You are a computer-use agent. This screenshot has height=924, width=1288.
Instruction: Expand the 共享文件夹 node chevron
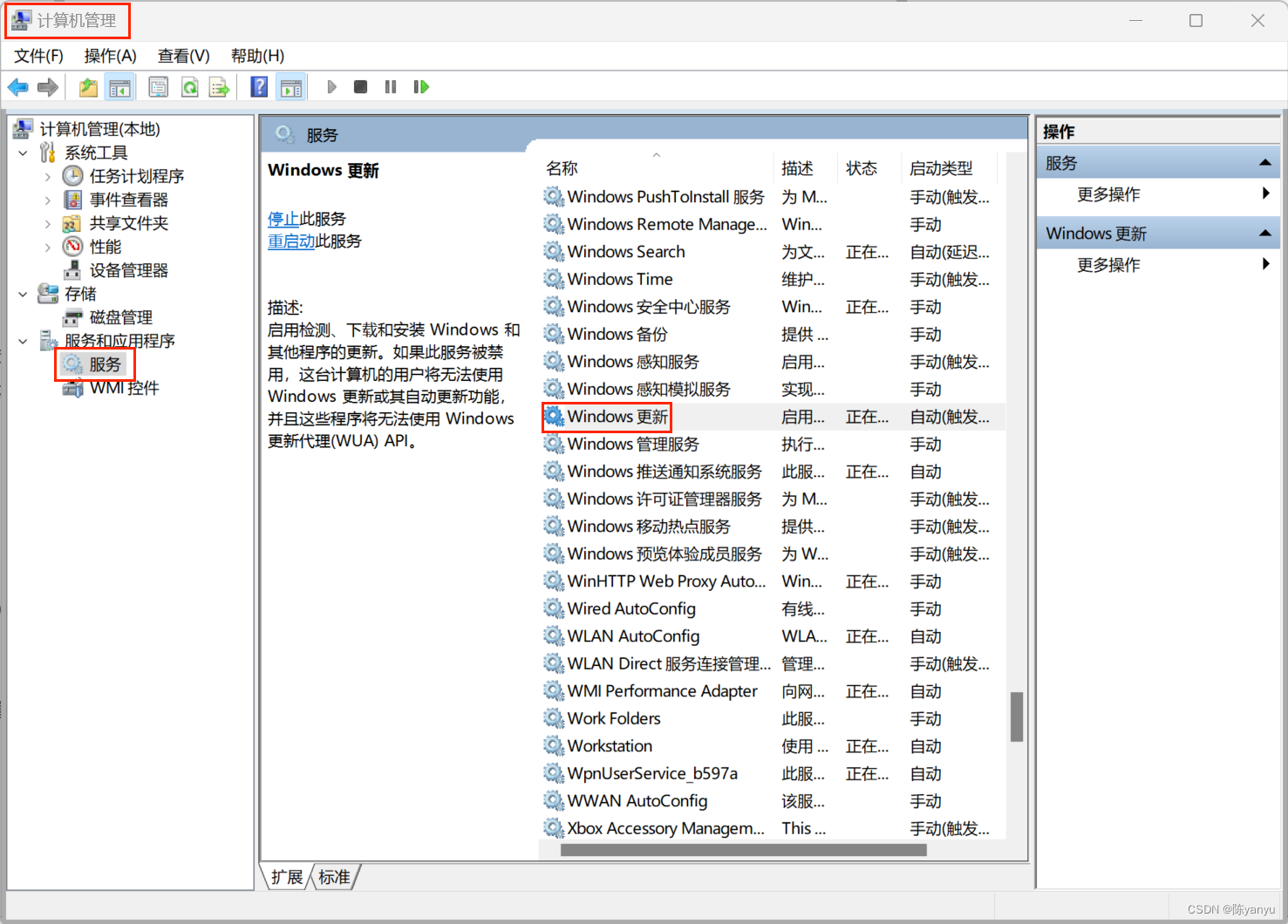click(x=48, y=223)
